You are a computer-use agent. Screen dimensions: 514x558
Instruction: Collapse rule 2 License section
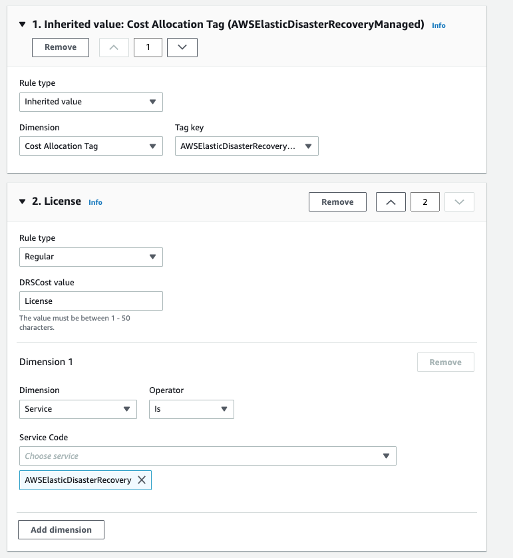[22, 201]
